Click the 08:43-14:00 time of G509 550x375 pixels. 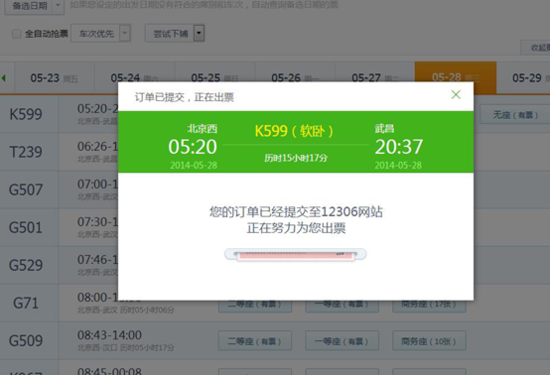pyautogui.click(x=109, y=335)
